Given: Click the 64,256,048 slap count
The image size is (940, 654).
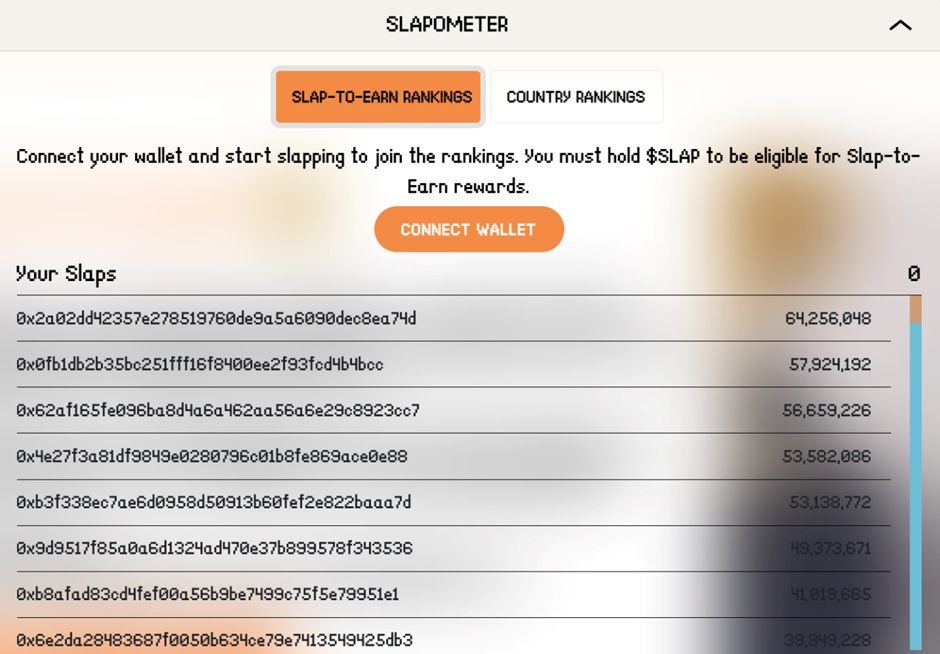Looking at the screenshot, I should pyautogui.click(x=828, y=319).
